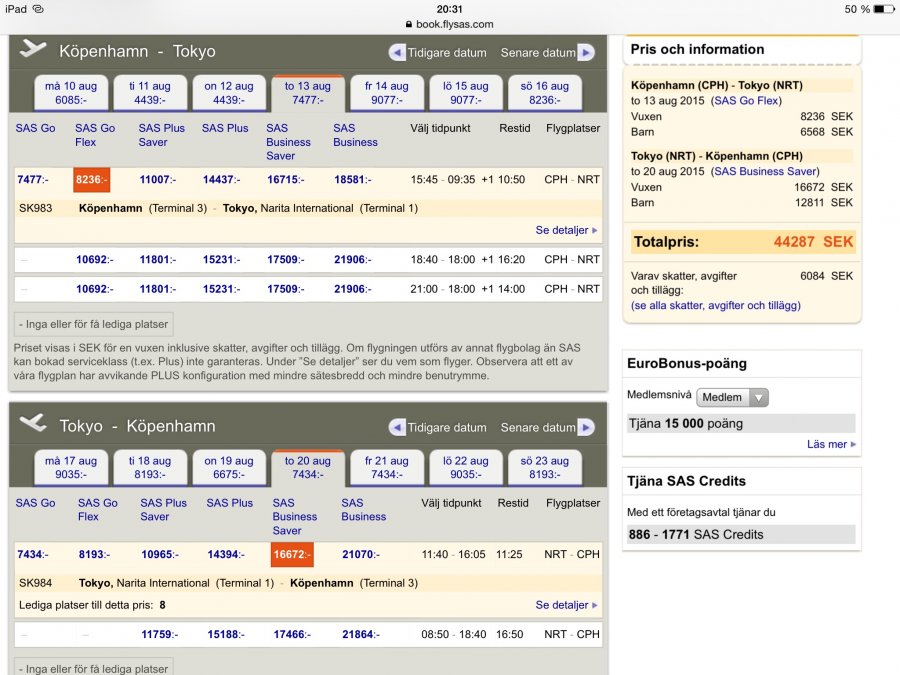Click the Tjäna 15 000 poäng text

point(685,424)
